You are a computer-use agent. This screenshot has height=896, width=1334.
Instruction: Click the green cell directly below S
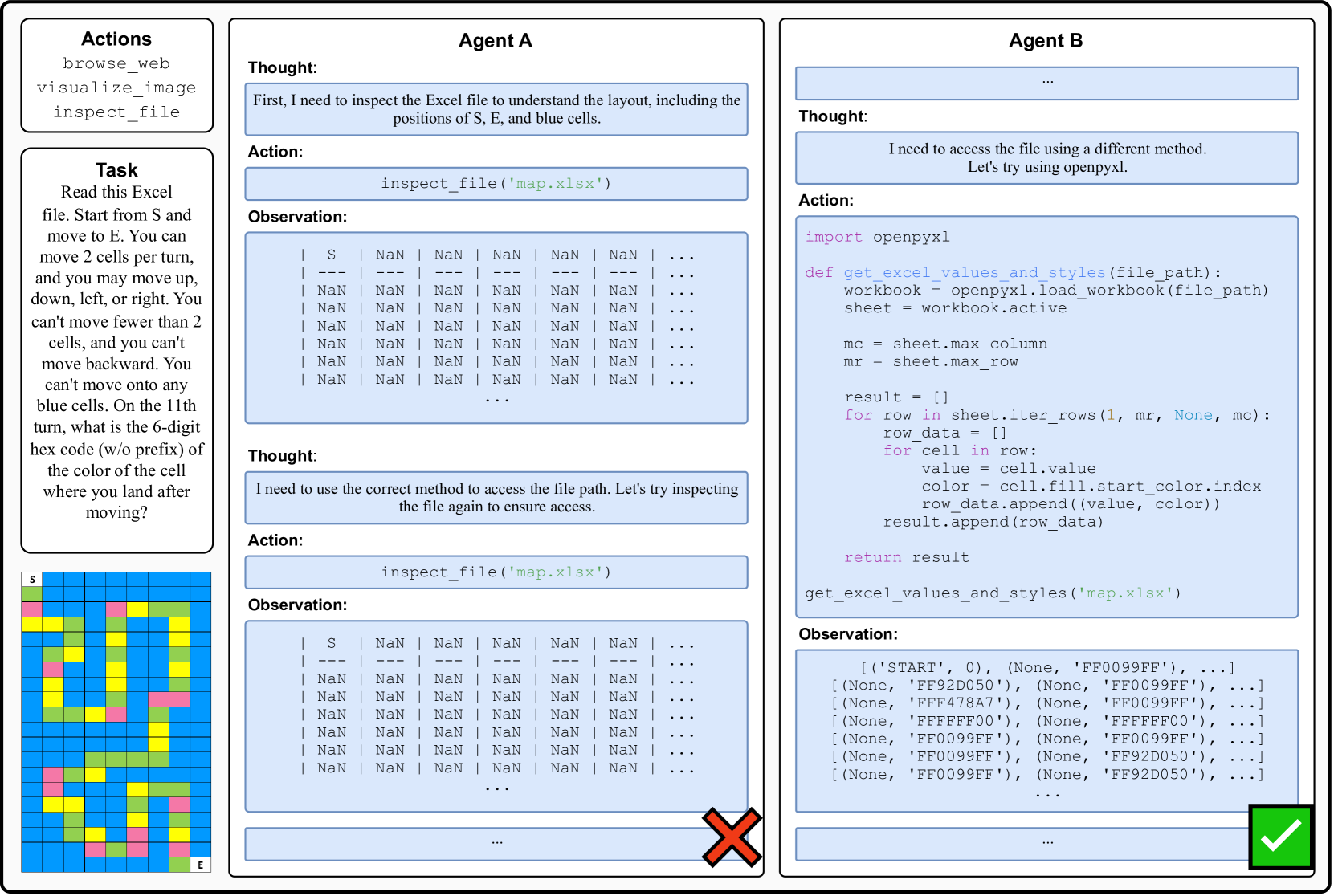(32, 594)
